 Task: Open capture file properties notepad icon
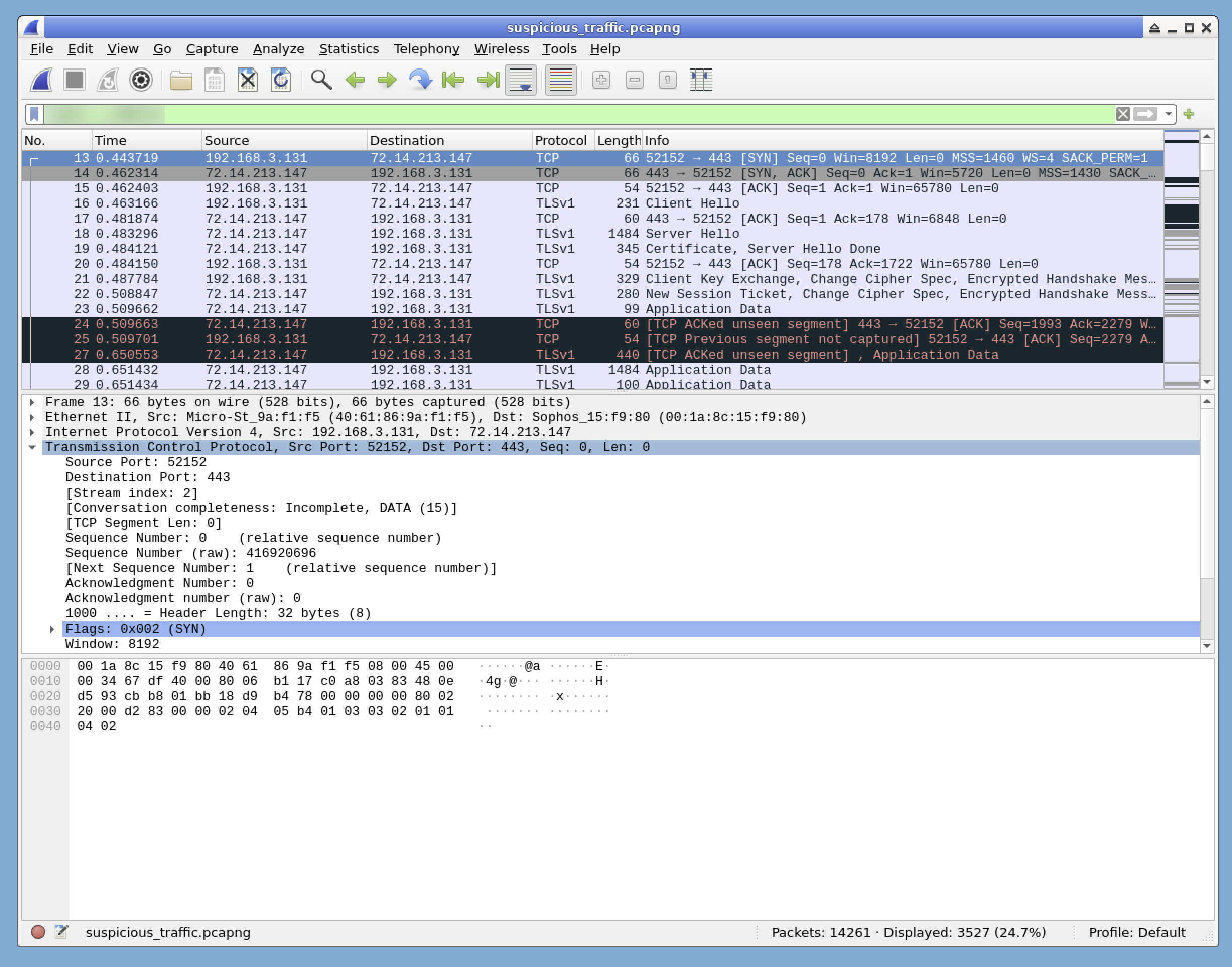click(x=61, y=932)
